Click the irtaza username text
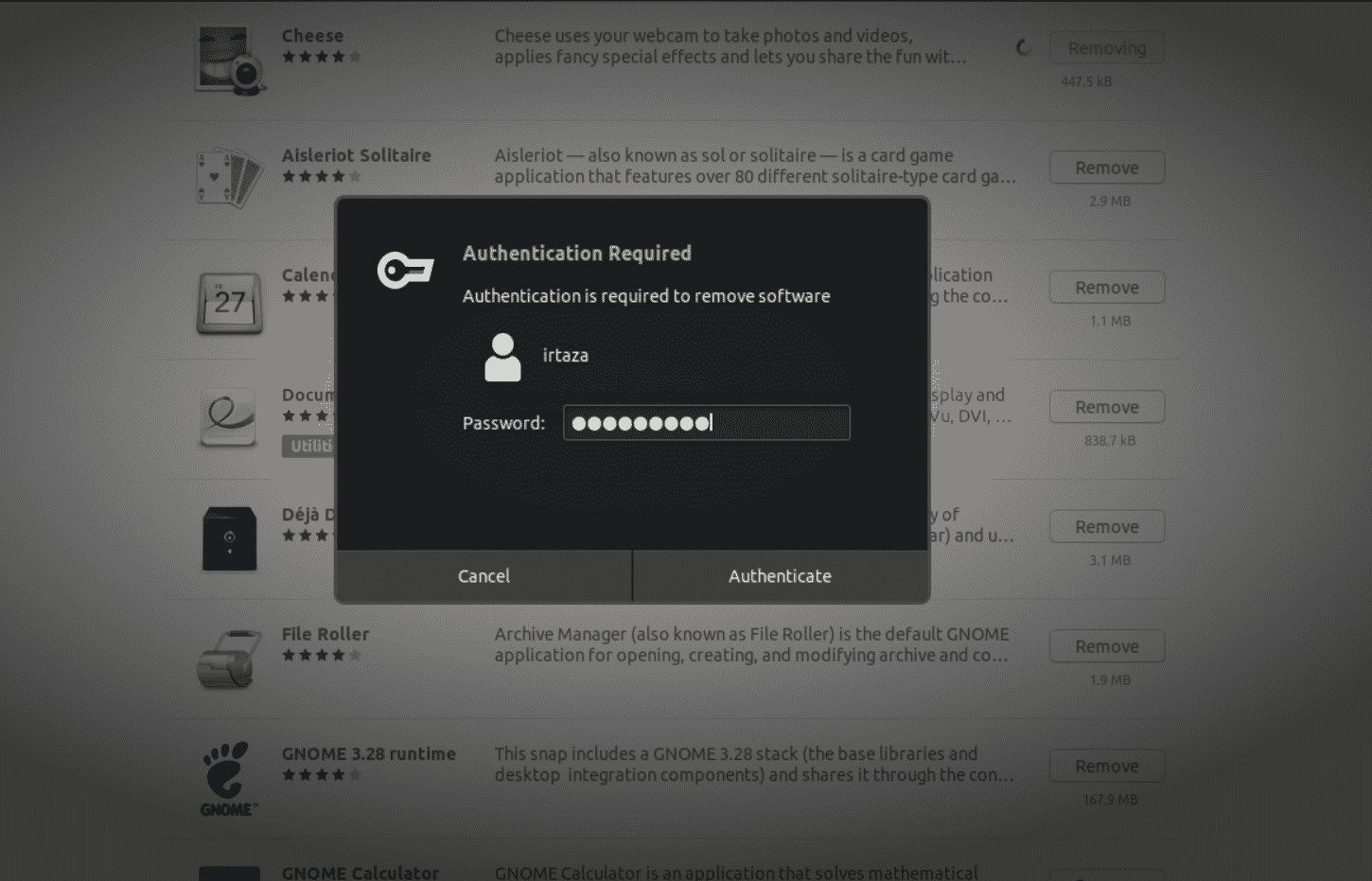The image size is (1372, 881). tap(565, 355)
